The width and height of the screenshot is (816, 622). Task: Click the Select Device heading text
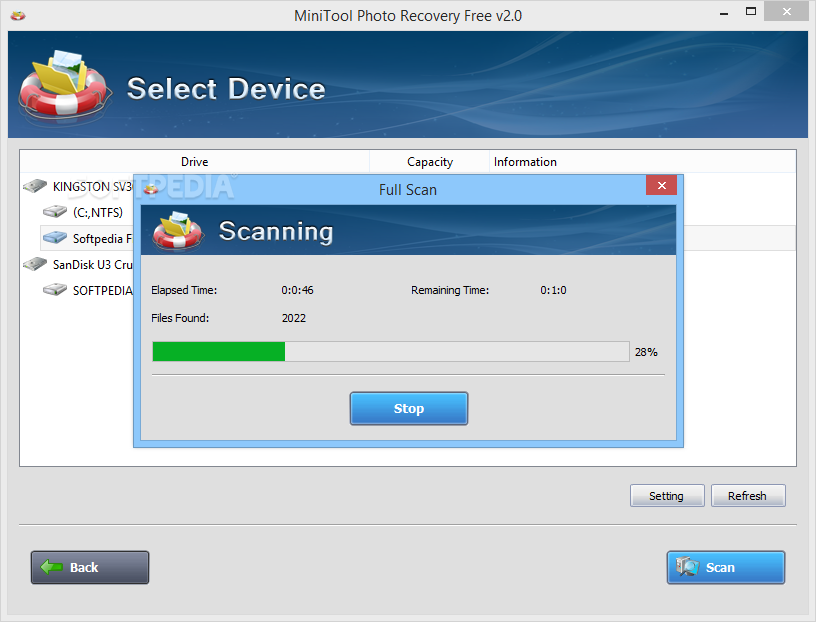[226, 88]
